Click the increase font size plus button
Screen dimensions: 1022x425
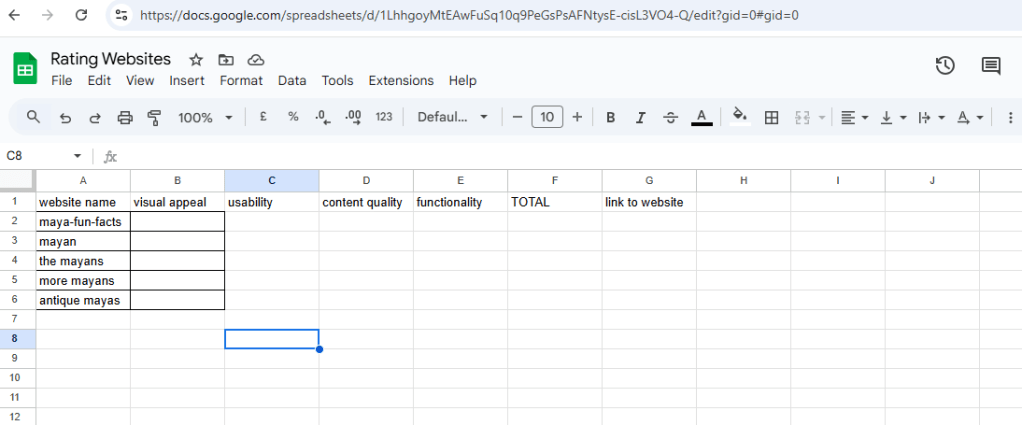577,117
